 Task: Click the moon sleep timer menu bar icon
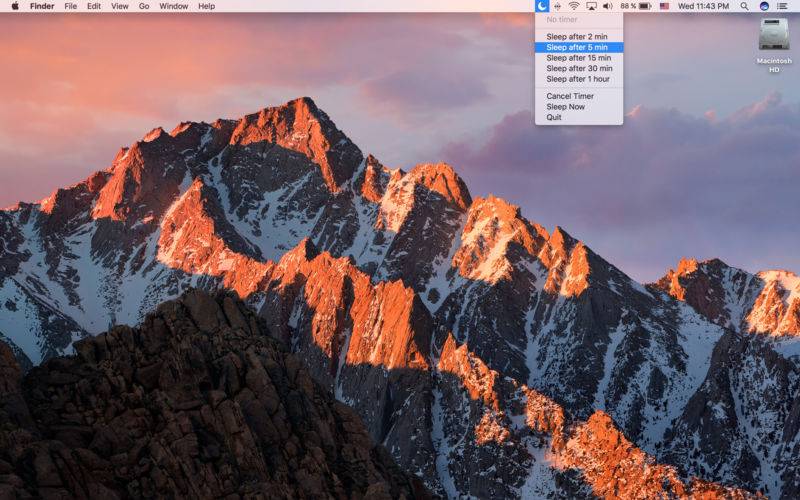click(541, 6)
